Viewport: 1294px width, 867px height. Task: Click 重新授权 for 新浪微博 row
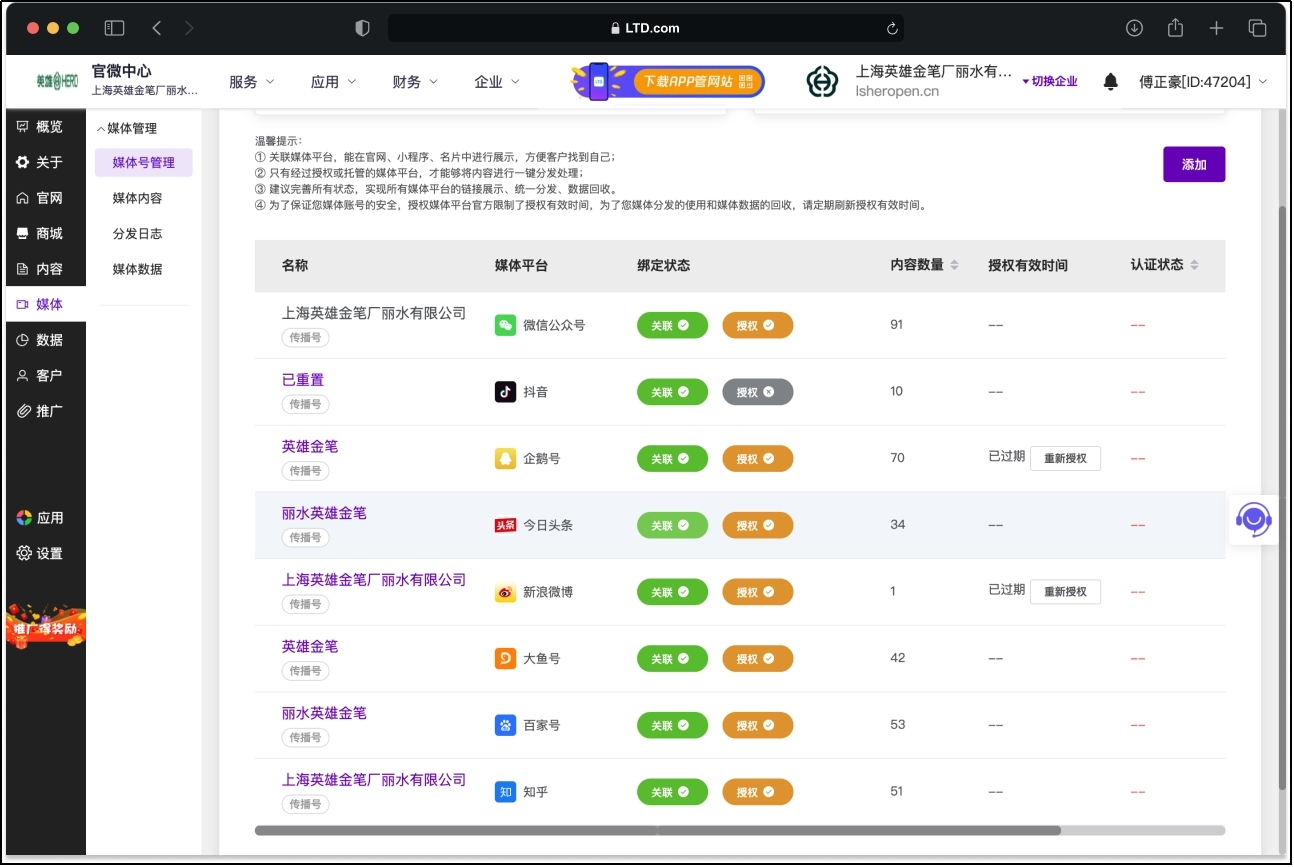1065,592
